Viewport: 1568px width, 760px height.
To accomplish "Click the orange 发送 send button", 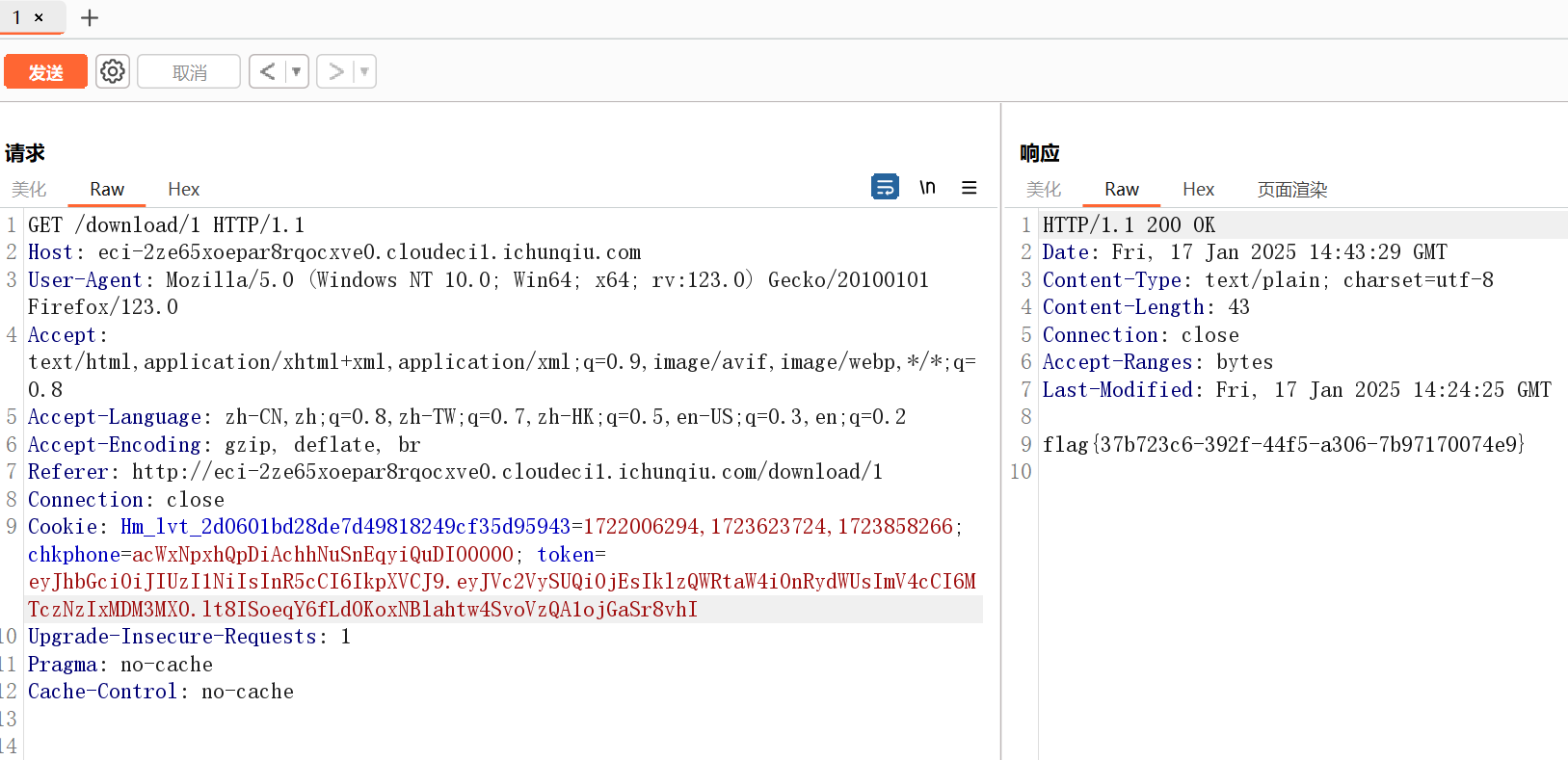I will pos(45,72).
